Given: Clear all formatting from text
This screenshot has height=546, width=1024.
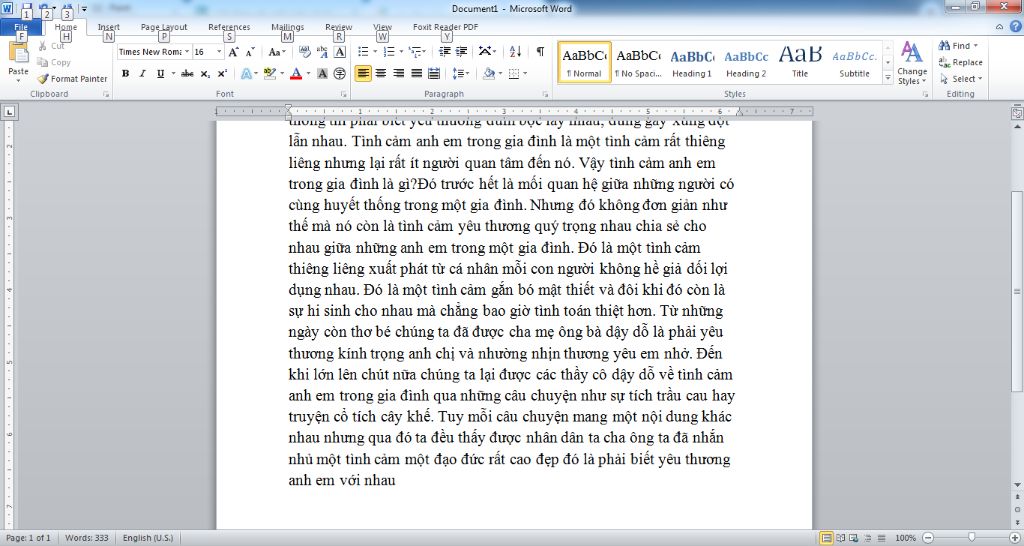Looking at the screenshot, I should point(304,52).
